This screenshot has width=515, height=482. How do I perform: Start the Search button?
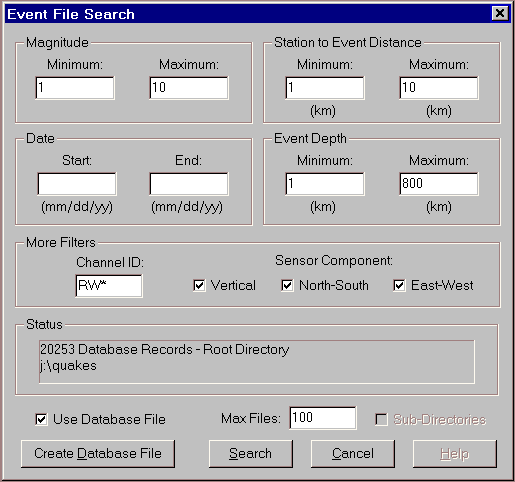click(x=251, y=454)
